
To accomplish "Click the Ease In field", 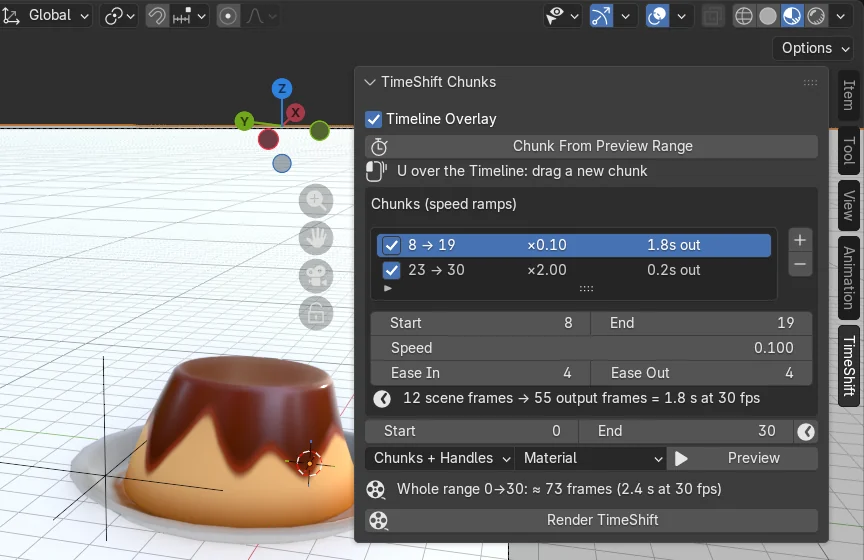I will click(480, 373).
